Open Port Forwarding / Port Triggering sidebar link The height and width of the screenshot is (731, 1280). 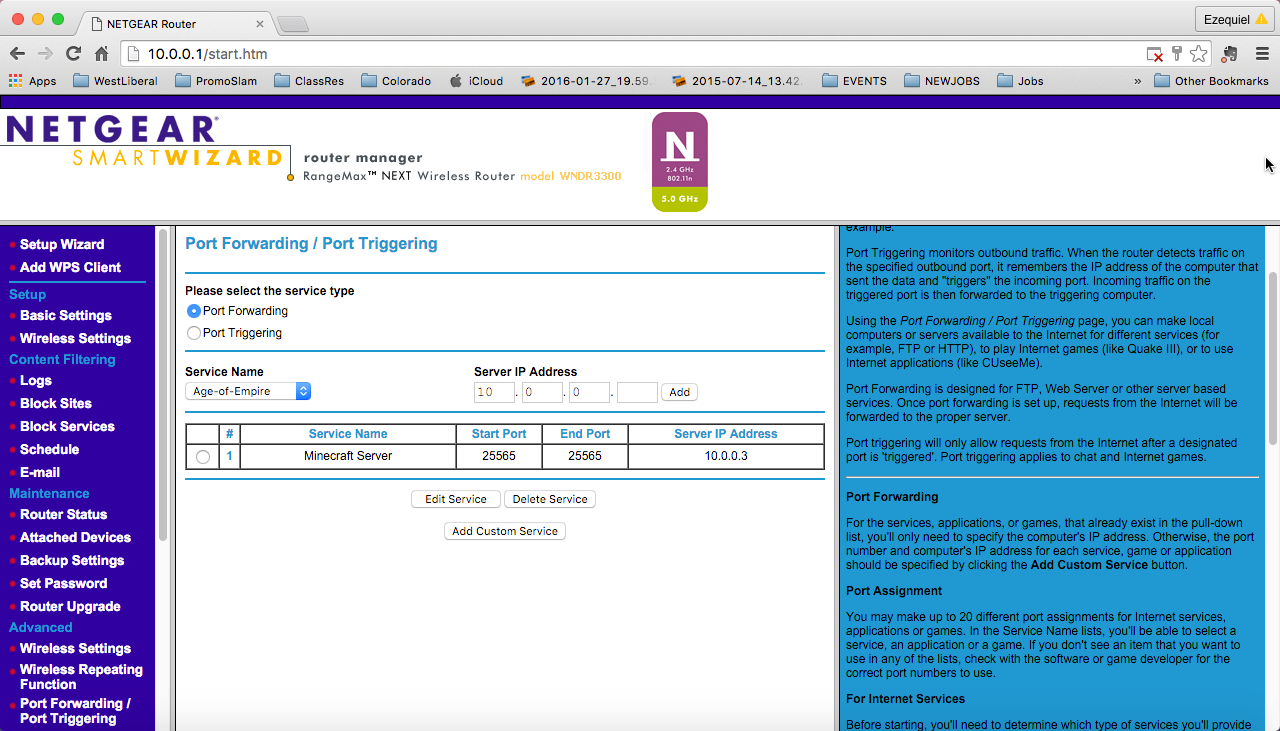coord(75,711)
